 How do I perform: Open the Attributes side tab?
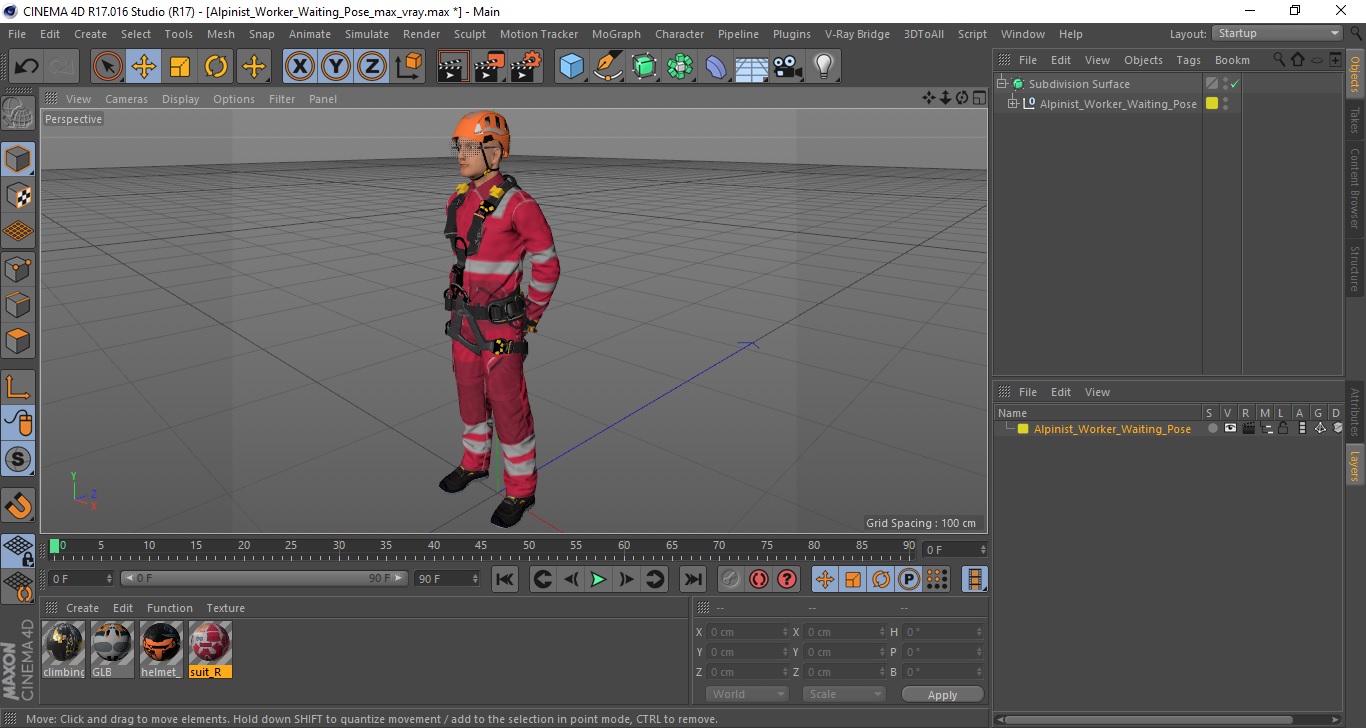tap(1355, 411)
